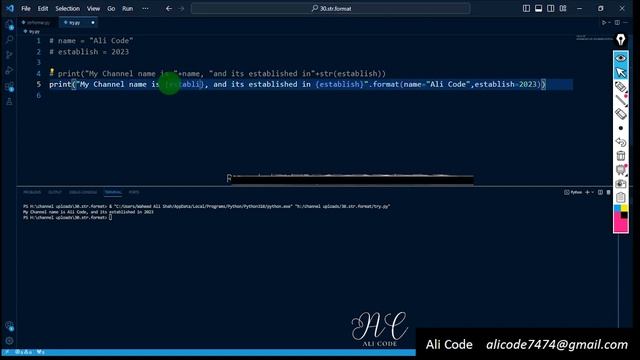The height and width of the screenshot is (360, 640).
Task: Toggle the Panel layout button
Action: (538, 8)
